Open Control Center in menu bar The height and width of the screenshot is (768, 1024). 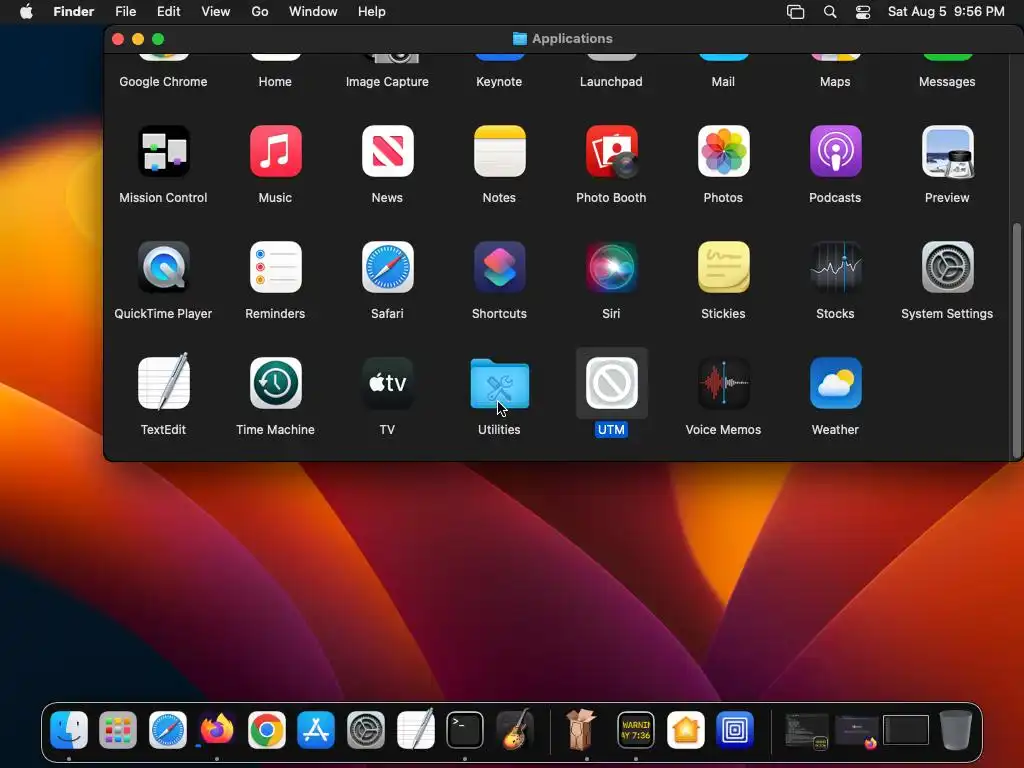pos(863,12)
